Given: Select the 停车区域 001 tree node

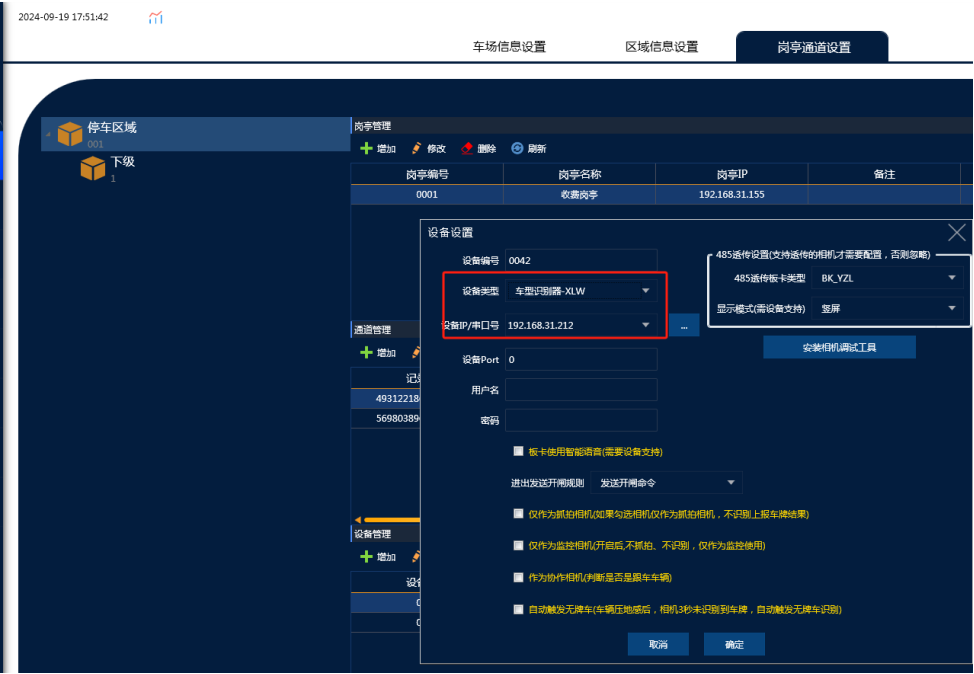Looking at the screenshot, I should pyautogui.click(x=196, y=134).
